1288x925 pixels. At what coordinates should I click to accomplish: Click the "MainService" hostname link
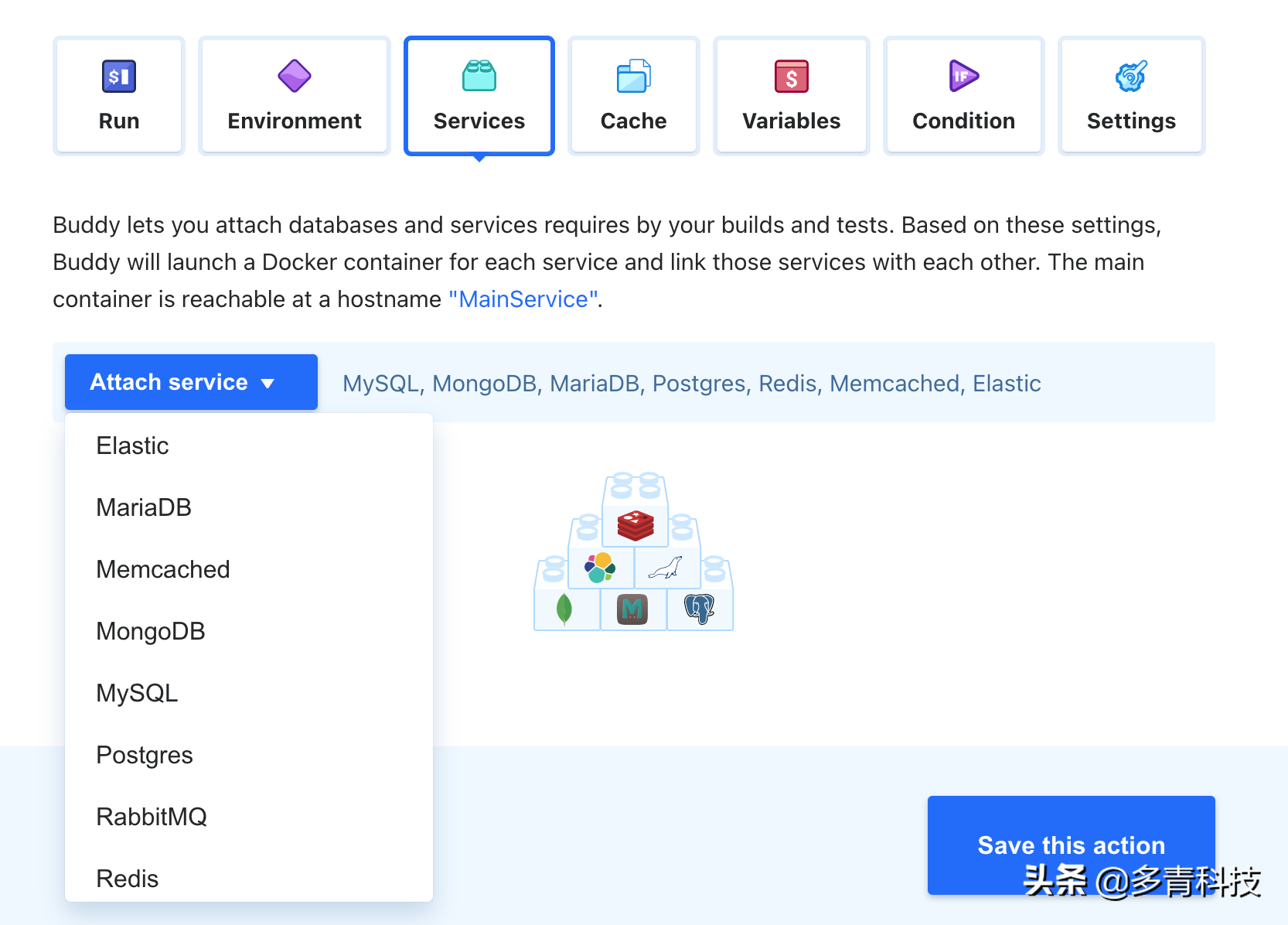coord(523,299)
